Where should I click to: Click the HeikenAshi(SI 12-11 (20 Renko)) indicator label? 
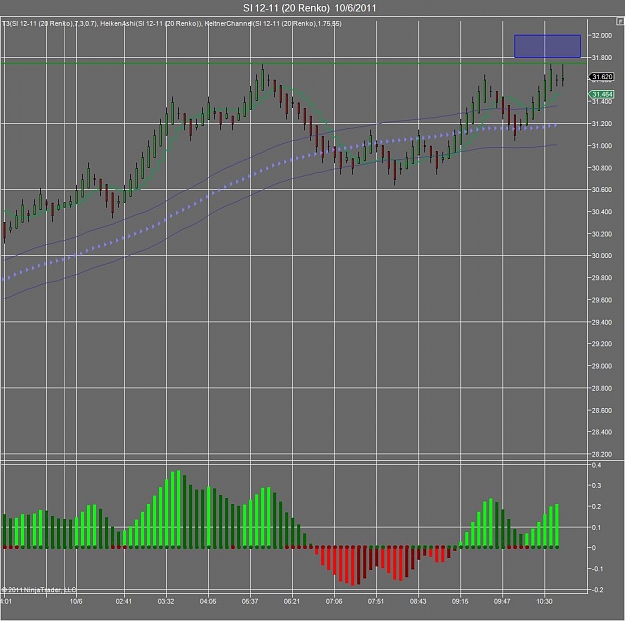click(x=151, y=24)
